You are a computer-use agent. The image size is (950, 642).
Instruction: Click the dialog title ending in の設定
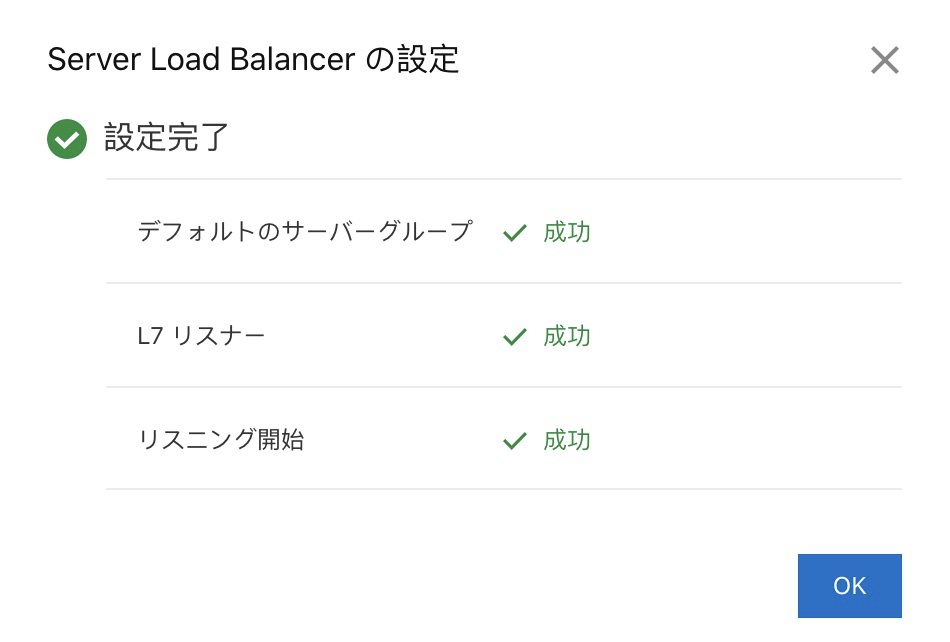253,60
